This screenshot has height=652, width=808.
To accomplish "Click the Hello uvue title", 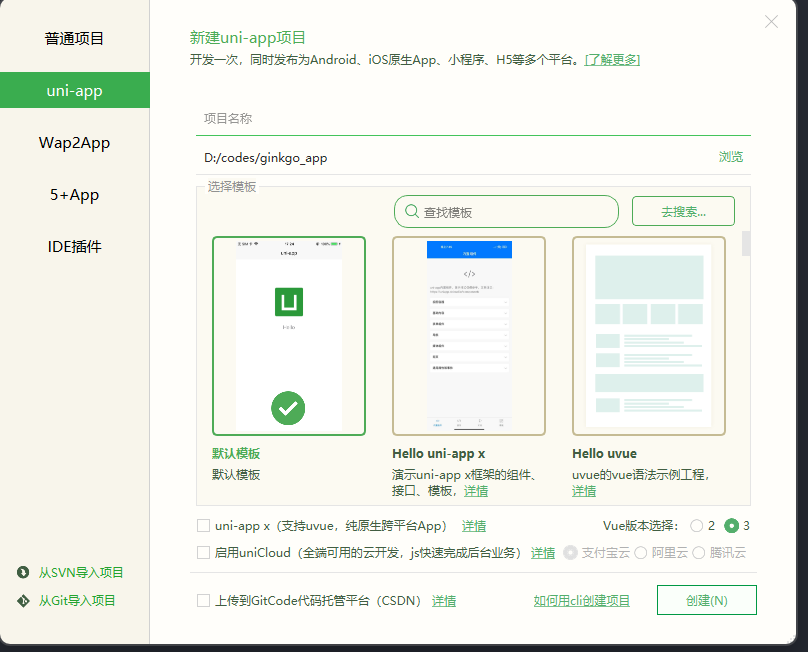I will [x=604, y=454].
